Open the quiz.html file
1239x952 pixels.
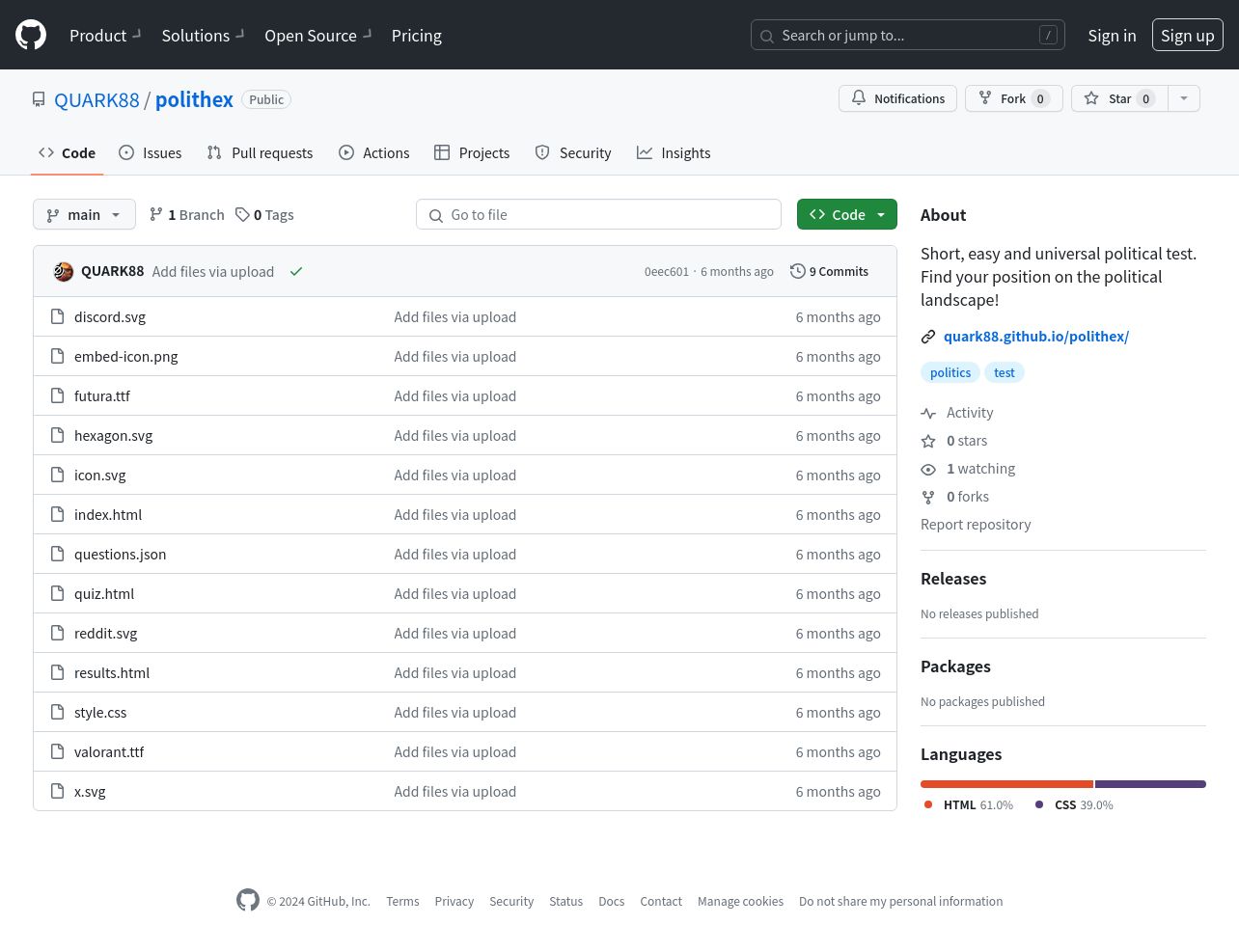[104, 594]
